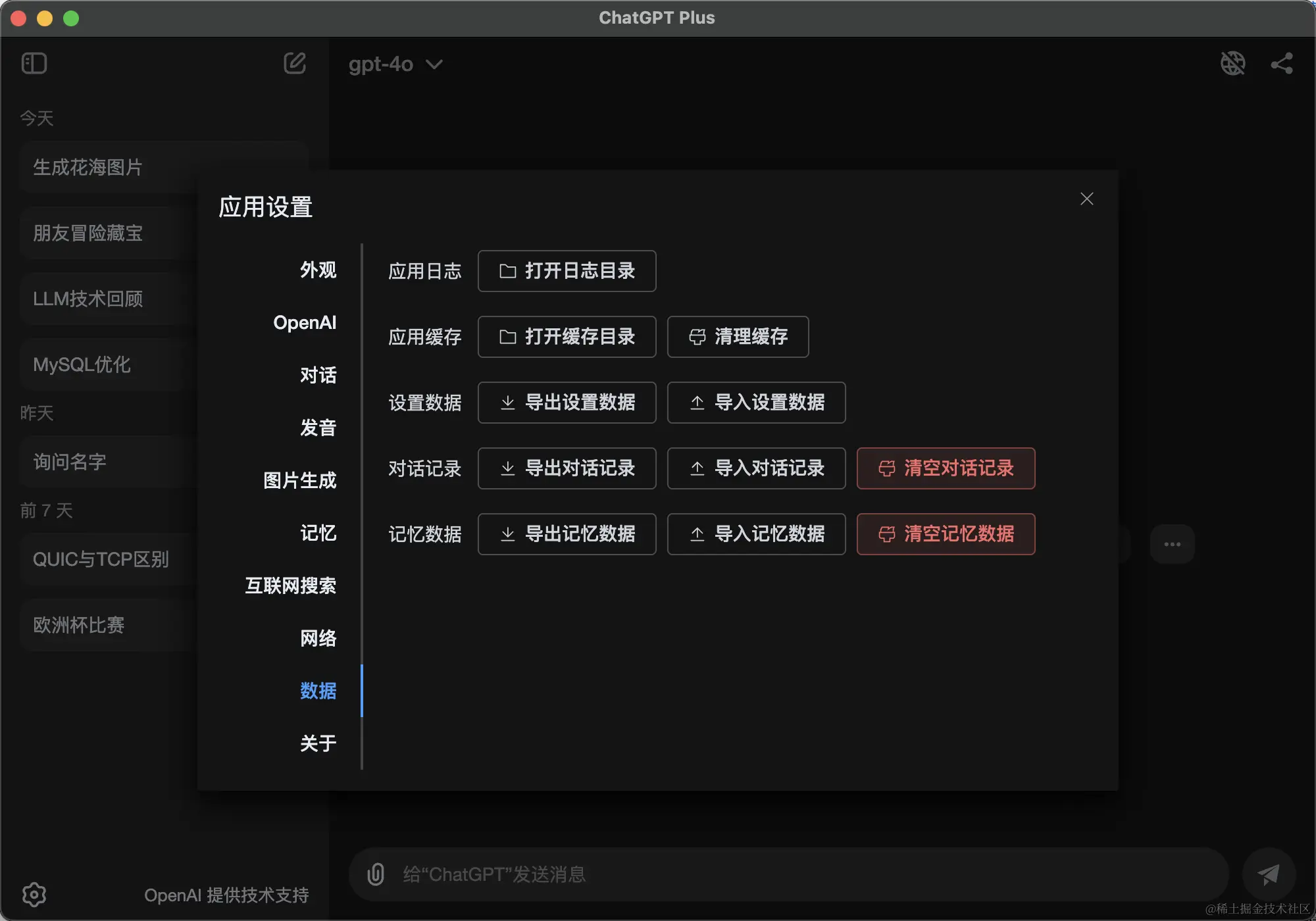Close the 应用设置 dialog

(1086, 199)
